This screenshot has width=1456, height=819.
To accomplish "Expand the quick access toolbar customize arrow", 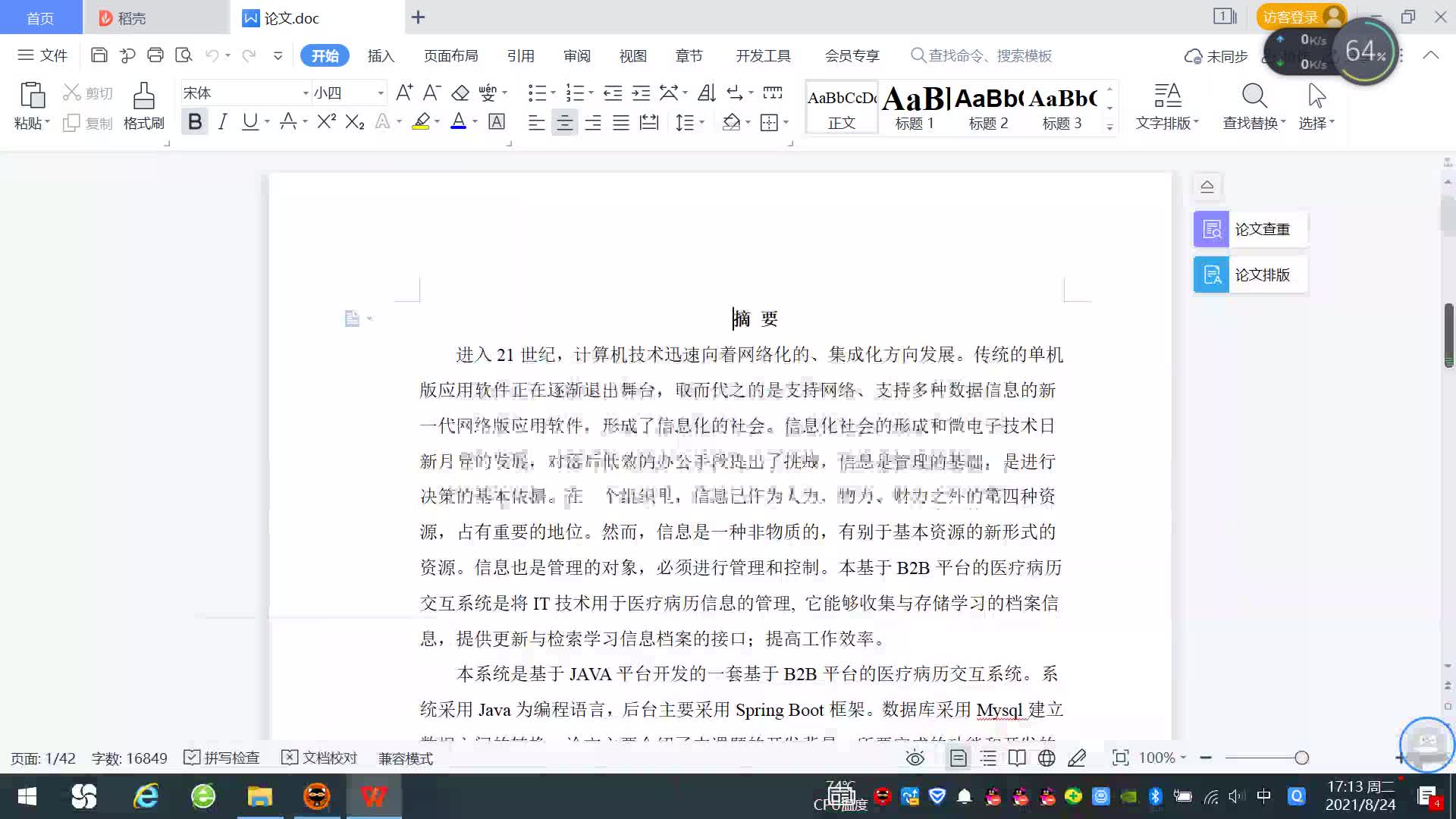I will pos(278,55).
